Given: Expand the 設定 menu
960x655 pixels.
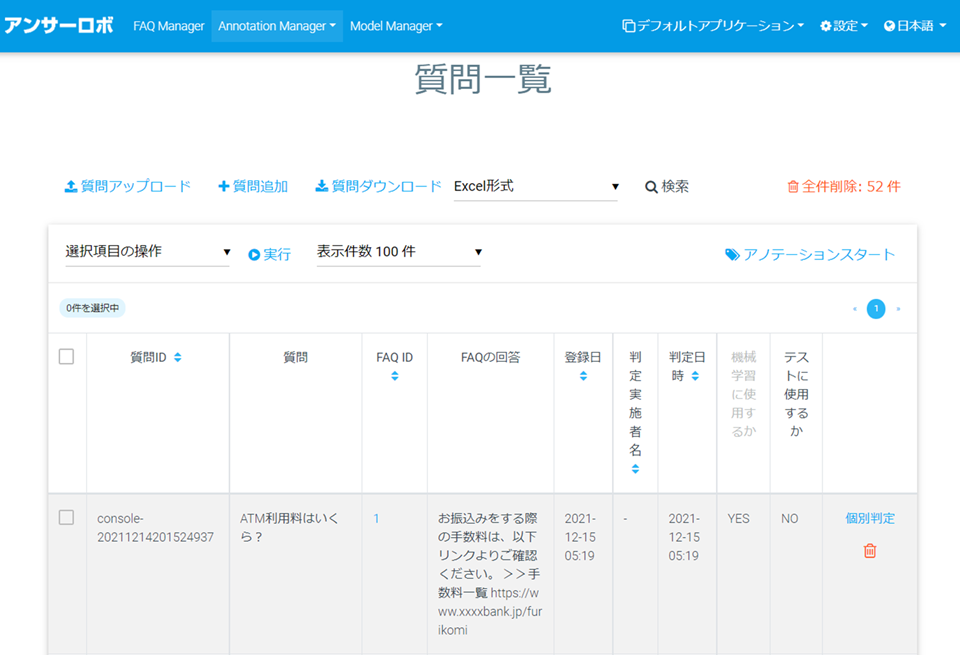Looking at the screenshot, I should point(844,26).
